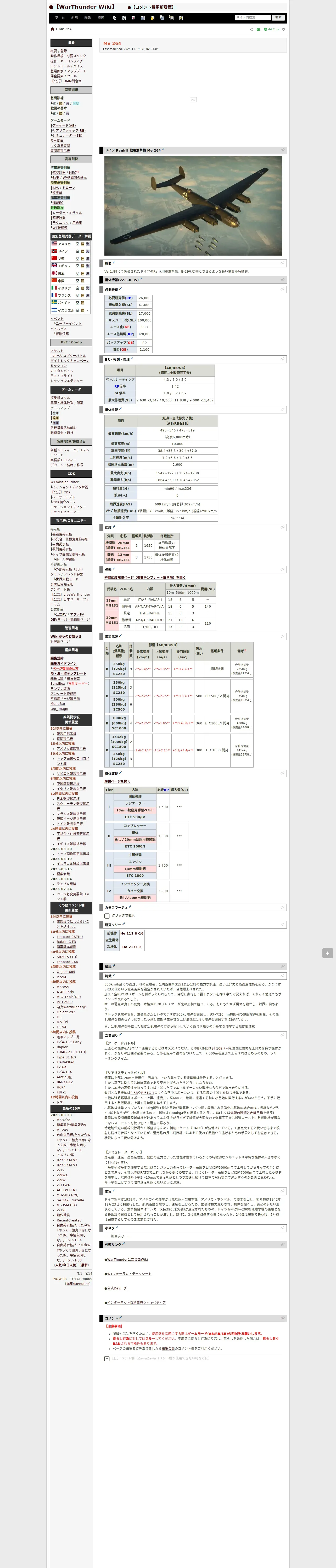Viewport: 336px width, 1568px height.
Task: Open the Leopard 2A7HU recent comment link
Action: coord(70,937)
